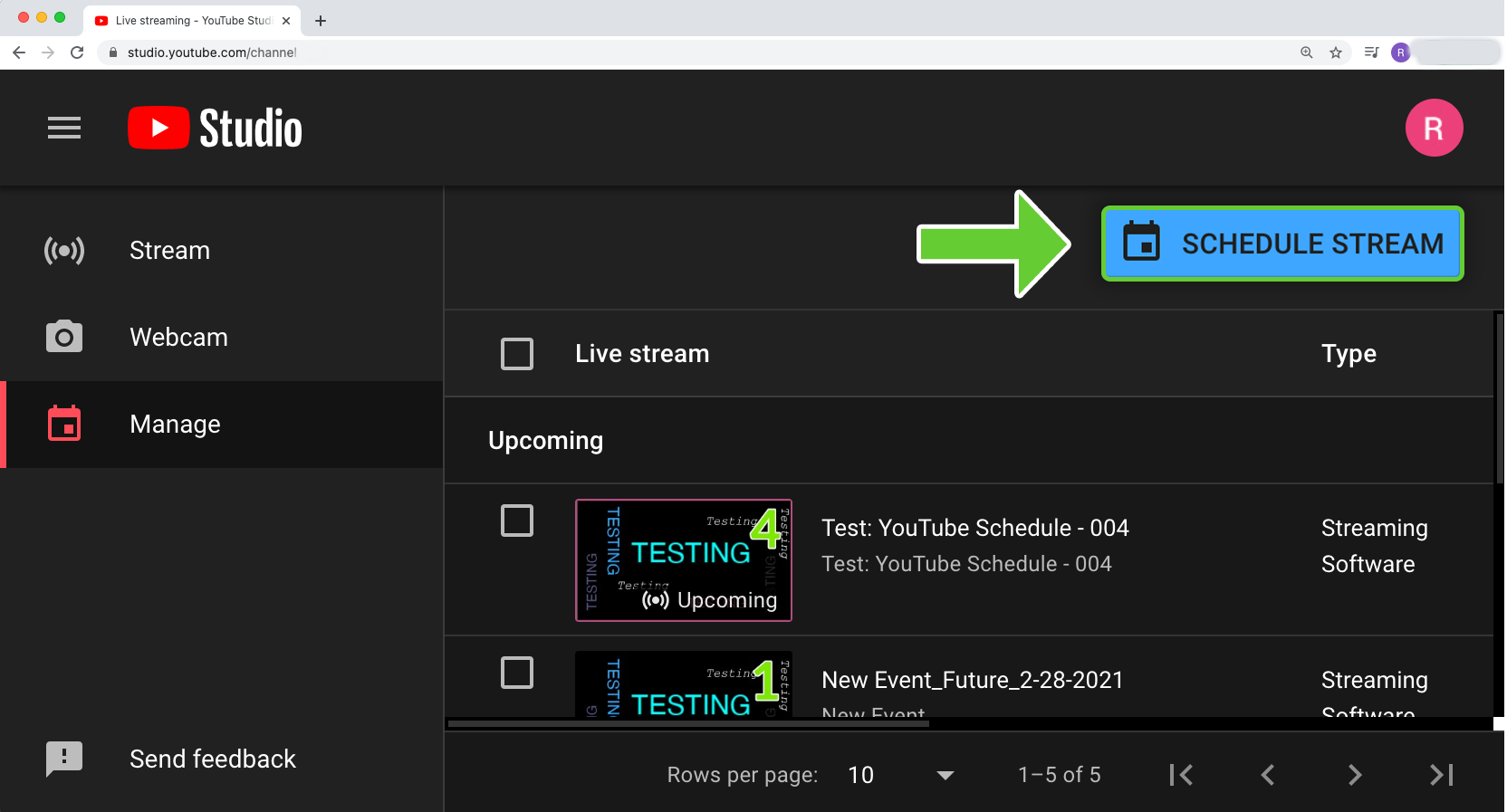Viewport: 1507px width, 812px height.
Task: Open the Manage menu item
Action: click(x=222, y=425)
